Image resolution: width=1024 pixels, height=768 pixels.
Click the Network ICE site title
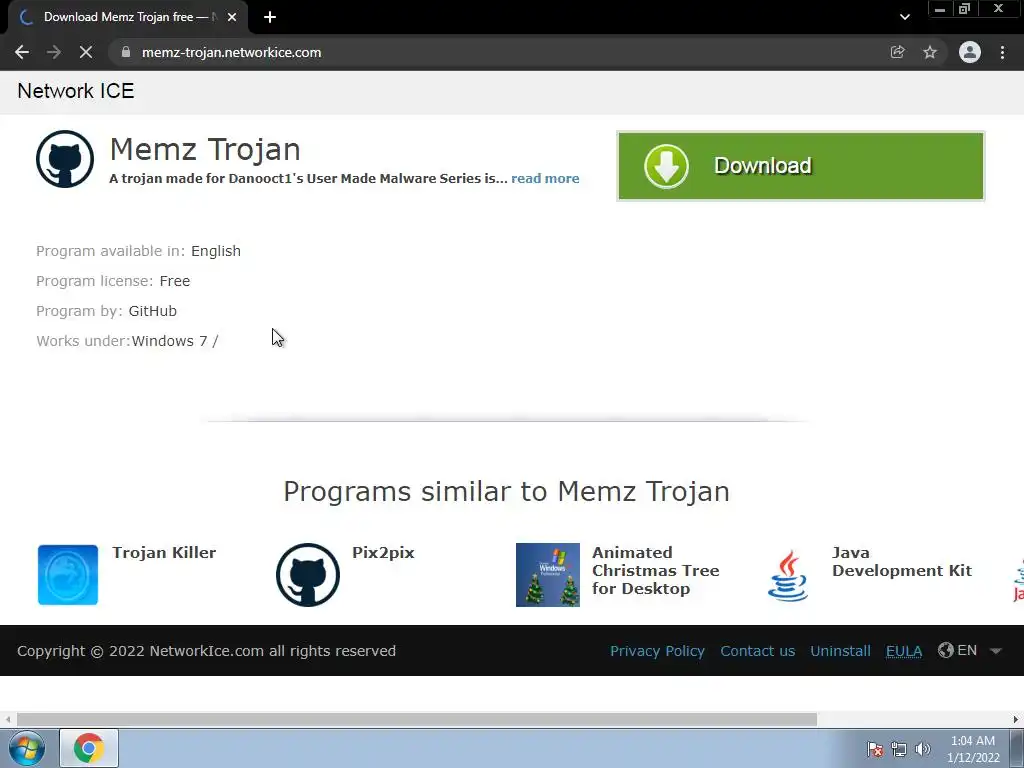pos(76,91)
